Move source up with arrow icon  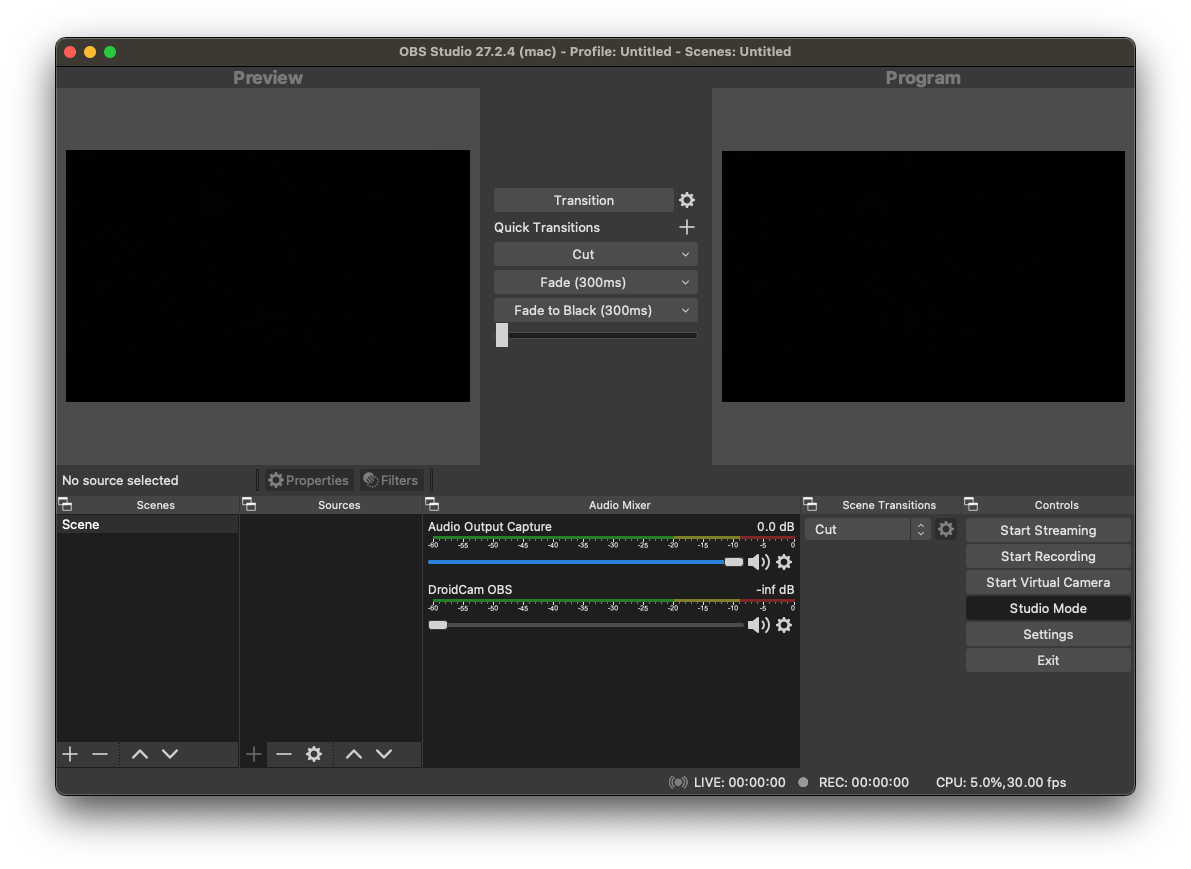[x=354, y=754]
